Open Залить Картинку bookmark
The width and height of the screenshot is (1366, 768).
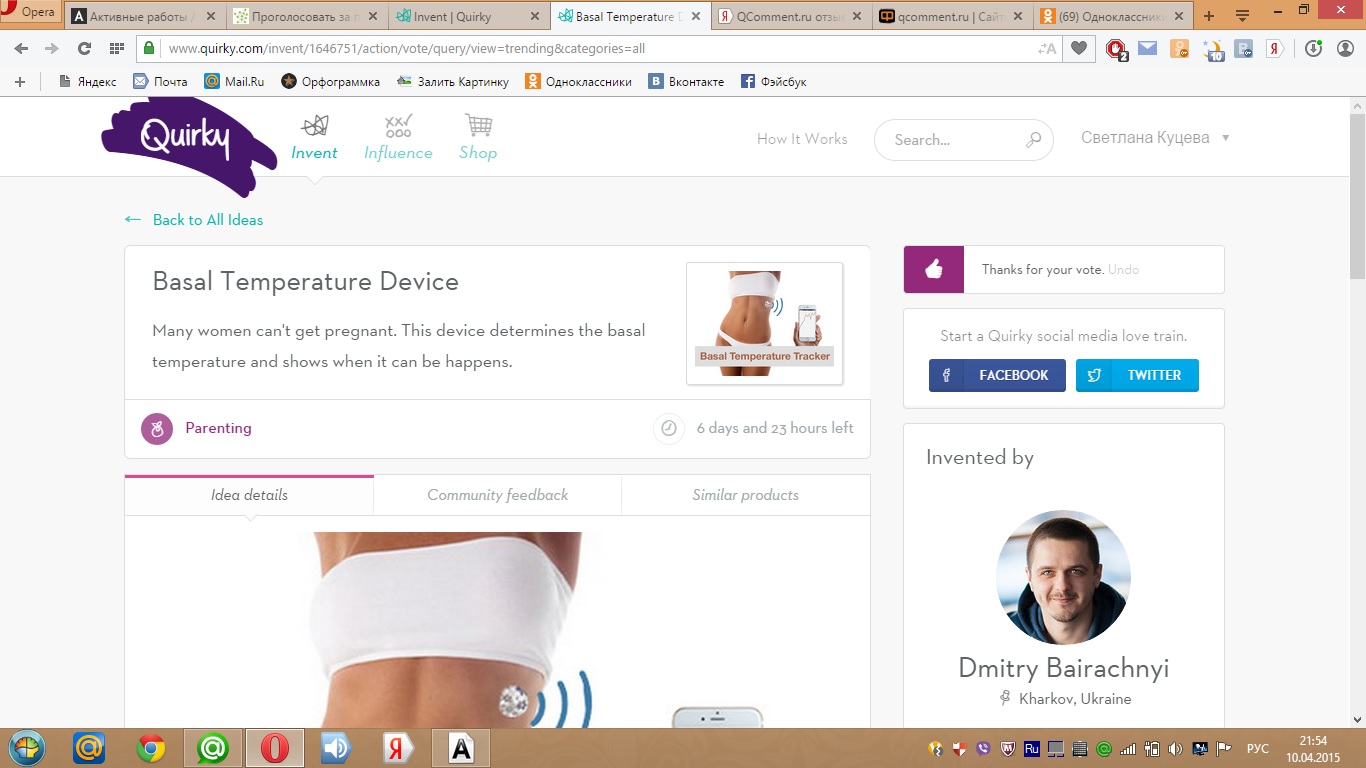tap(452, 81)
